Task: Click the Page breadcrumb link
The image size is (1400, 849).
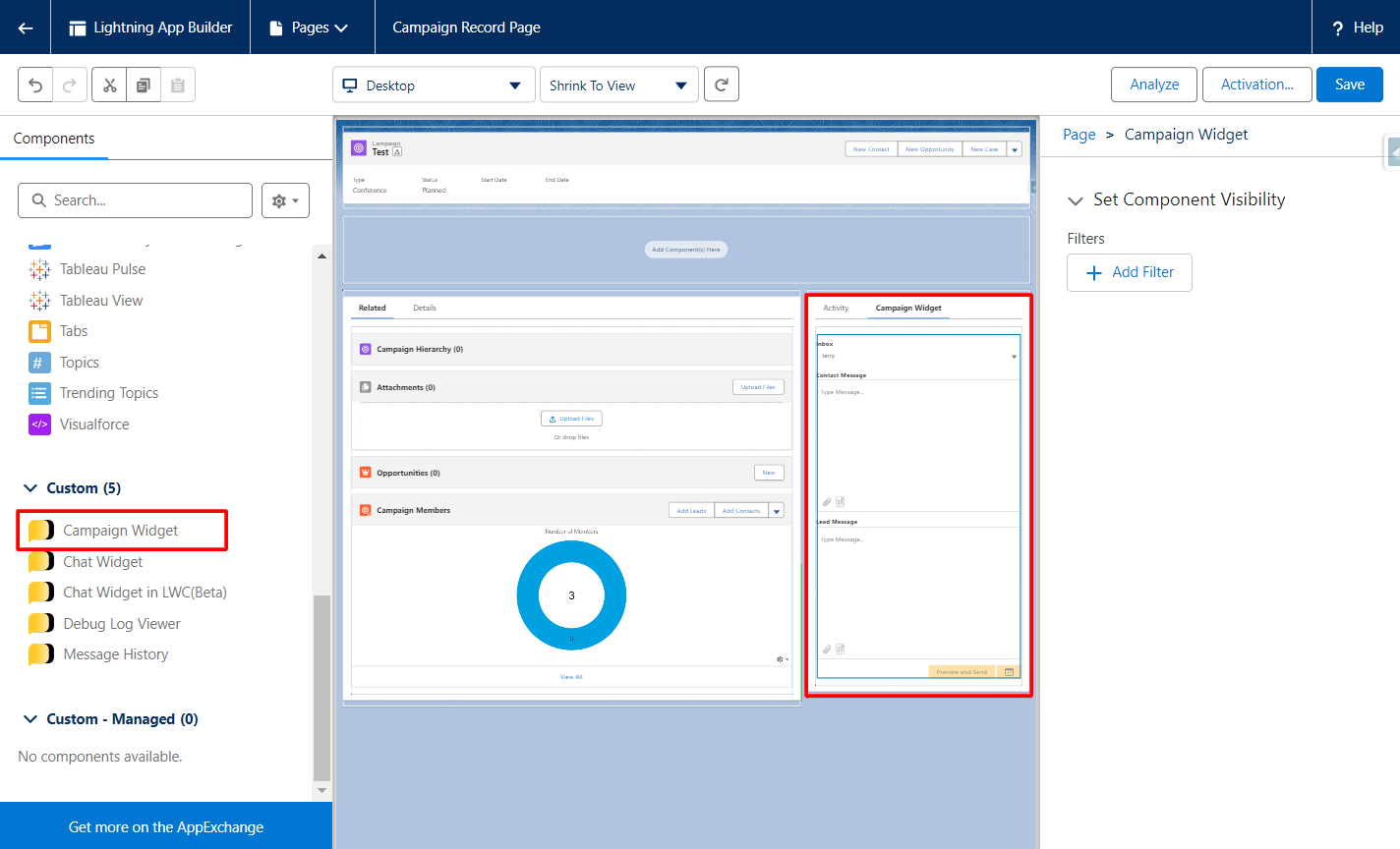Action: coord(1079,135)
